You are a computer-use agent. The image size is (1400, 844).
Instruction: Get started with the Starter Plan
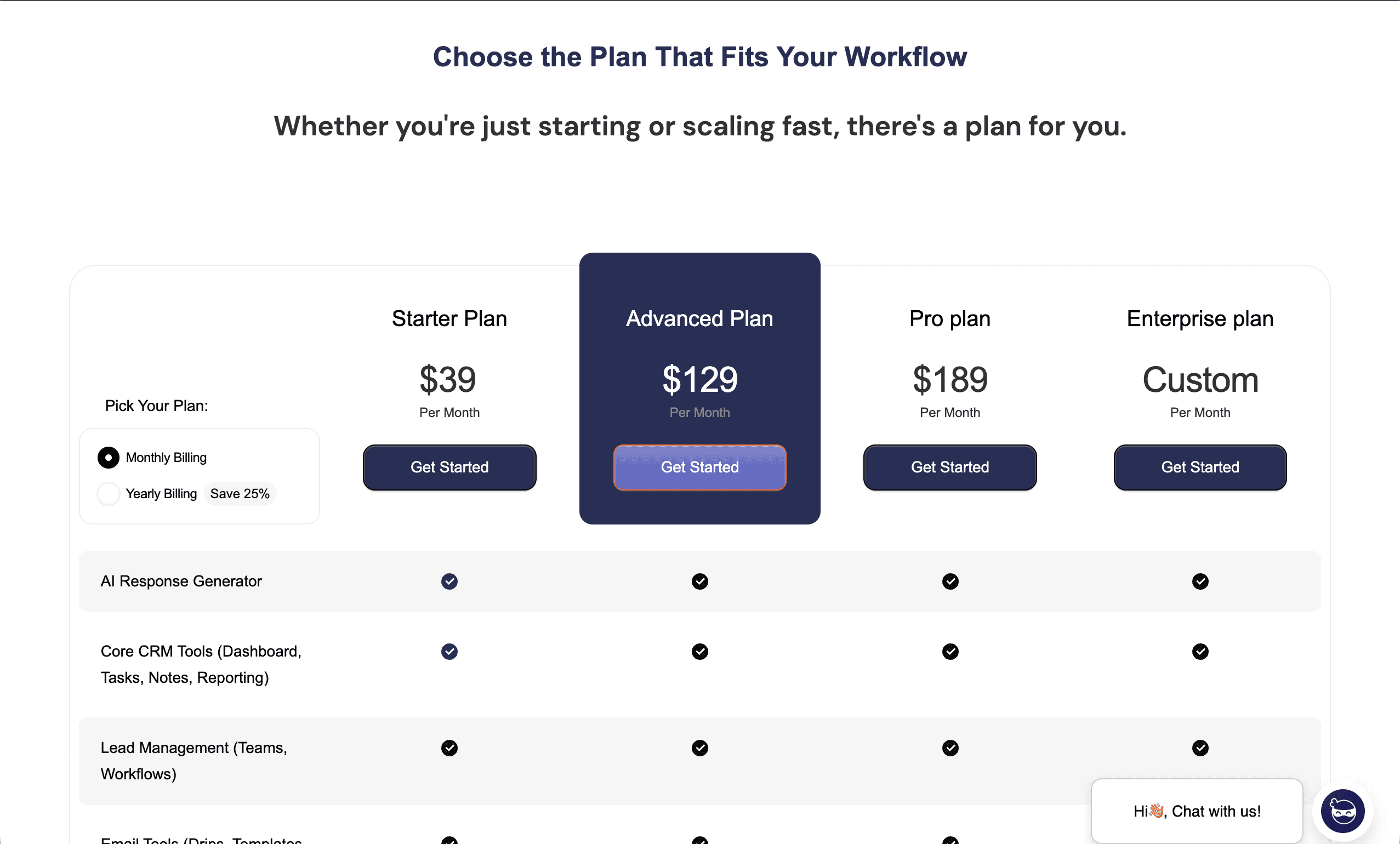[x=449, y=467]
